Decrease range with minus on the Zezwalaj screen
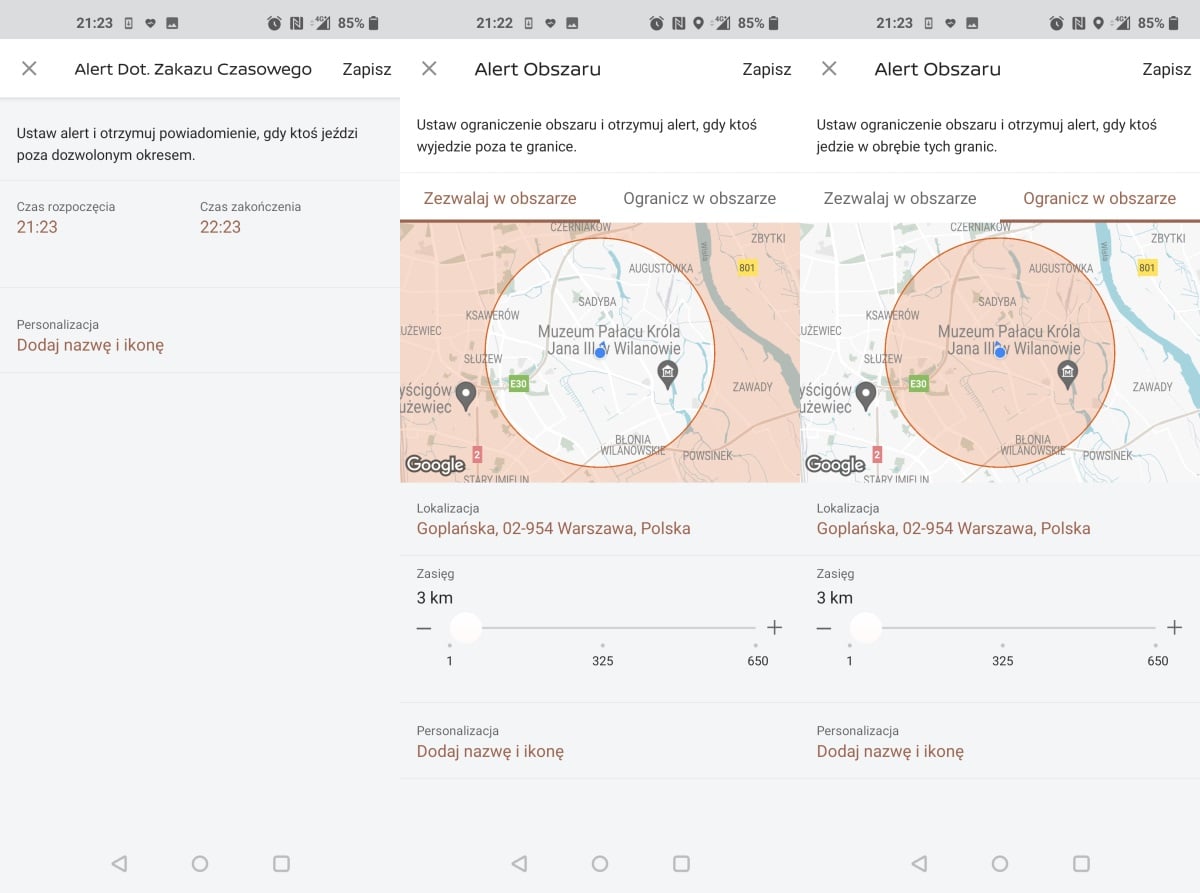The height and width of the screenshot is (893, 1200). 424,628
